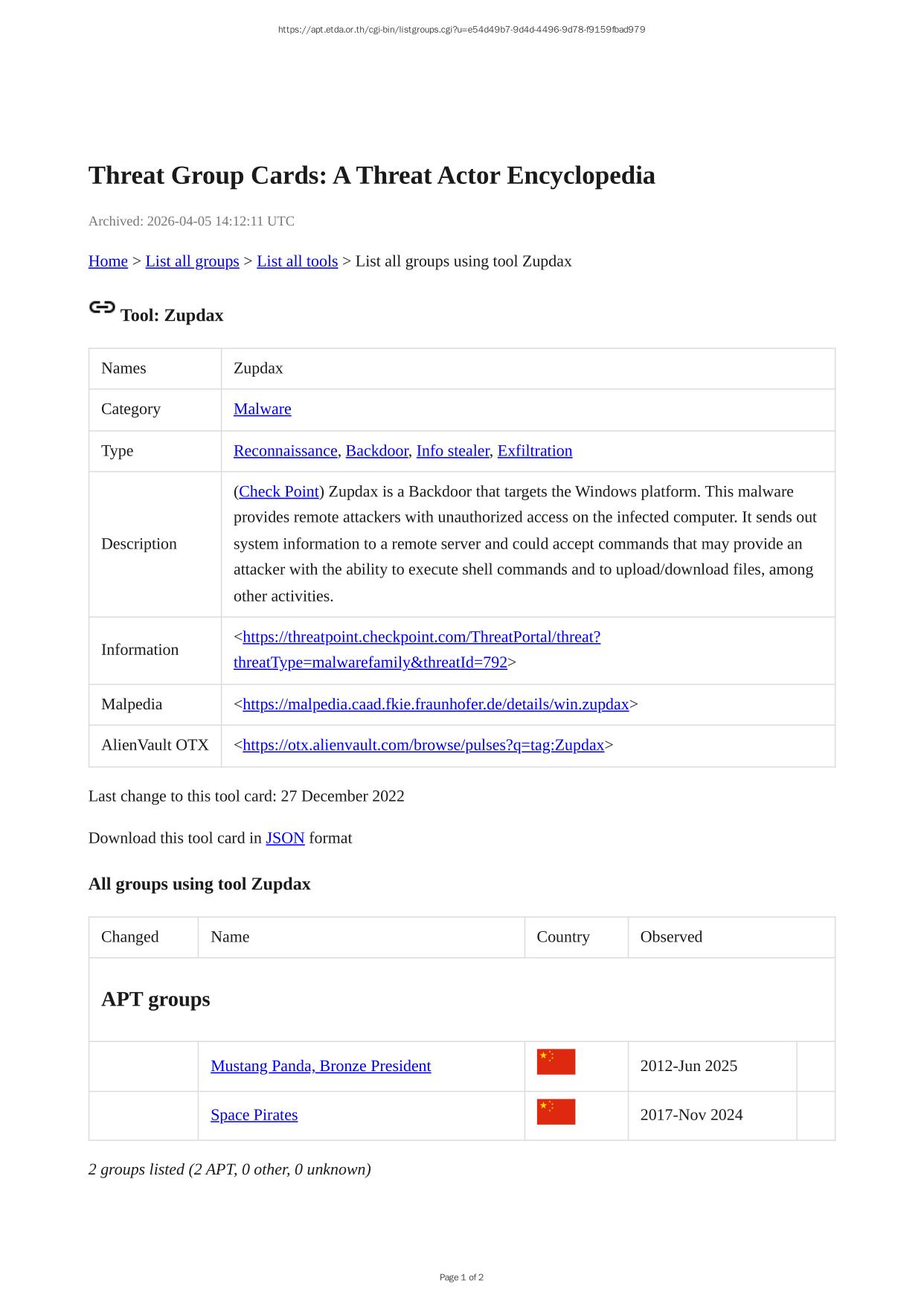
Task: Open the Exfiltration type link
Action: [534, 451]
